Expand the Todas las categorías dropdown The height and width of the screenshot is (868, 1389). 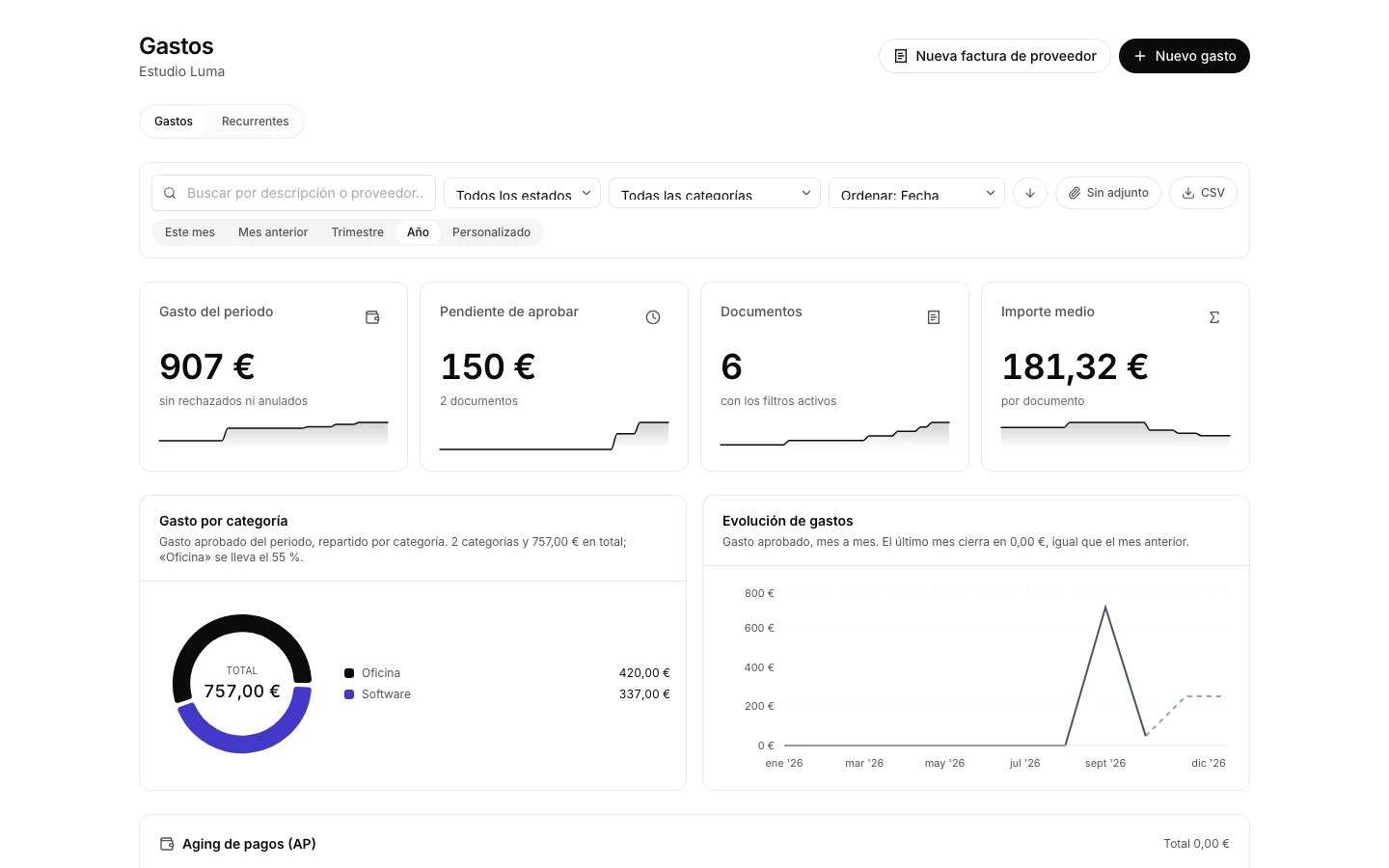tap(715, 193)
